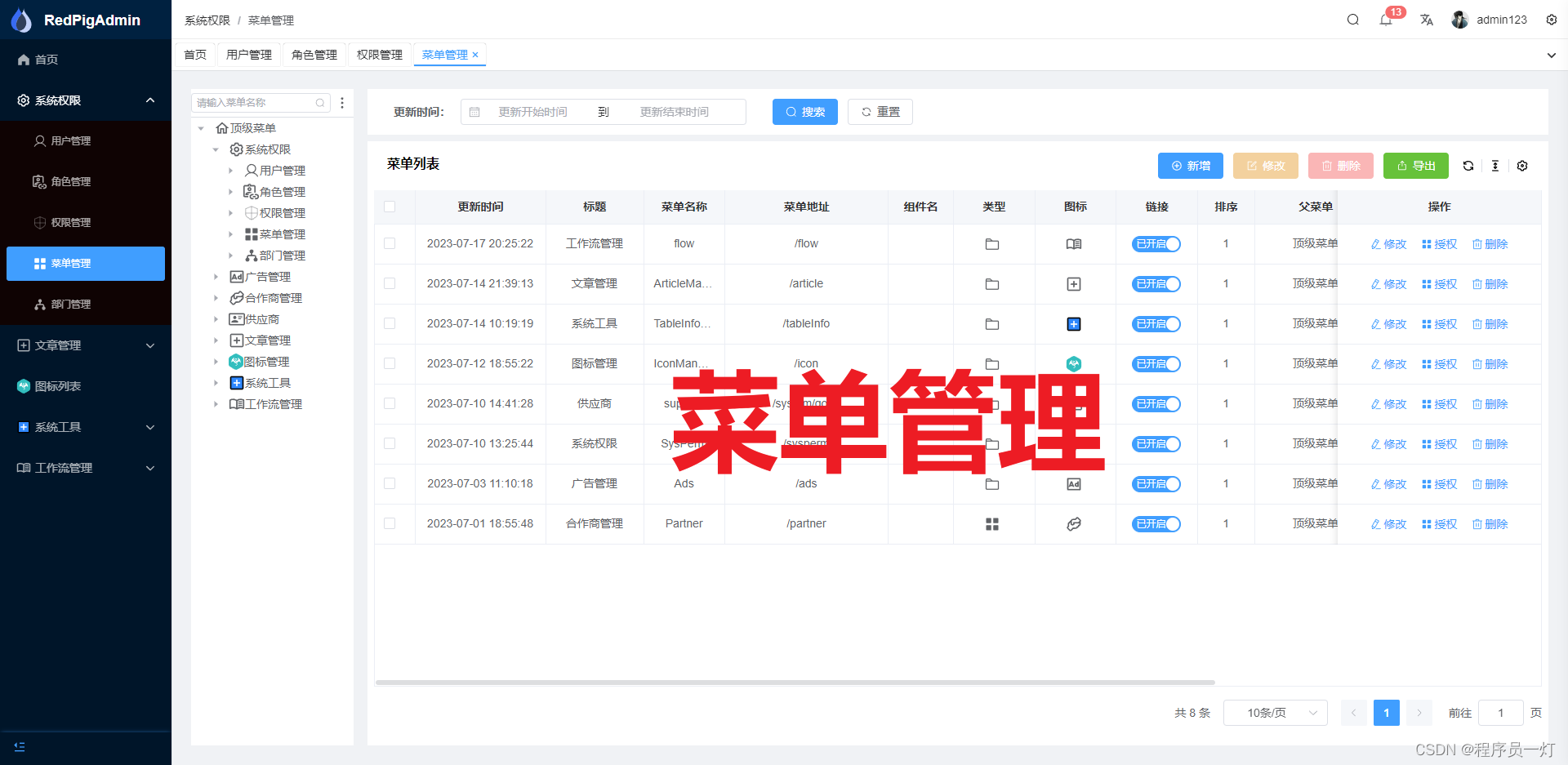
Task: Toggle 已开启 switch on 工作流管理 row
Action: click(1156, 243)
